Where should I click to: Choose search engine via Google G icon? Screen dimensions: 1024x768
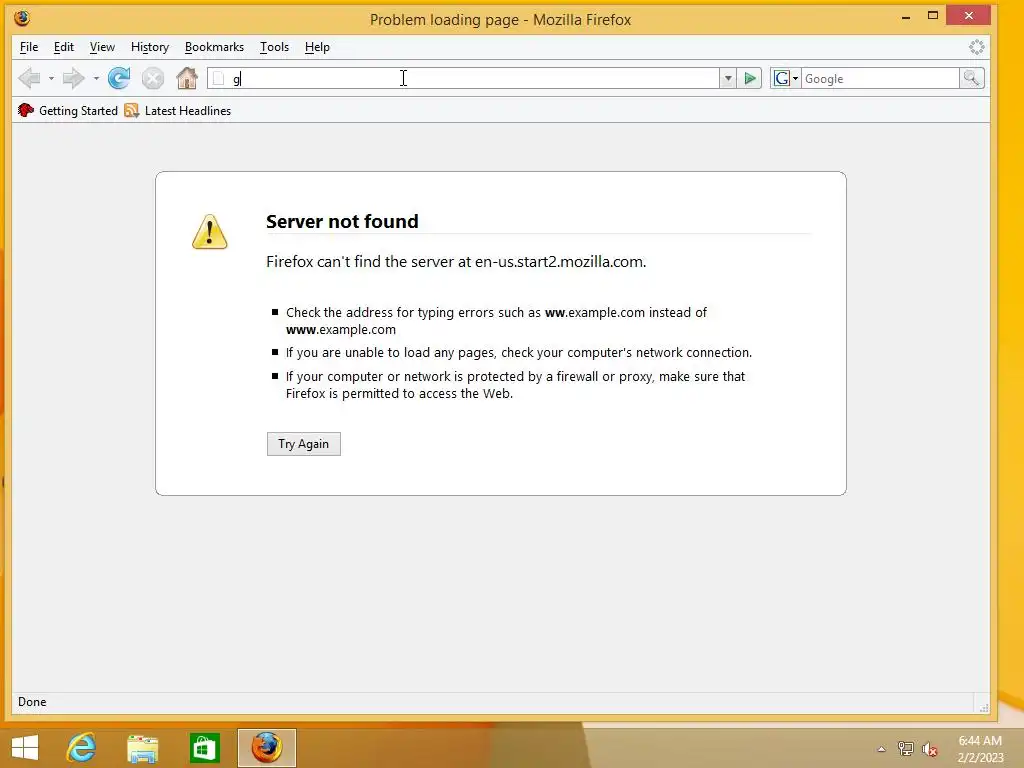click(786, 78)
